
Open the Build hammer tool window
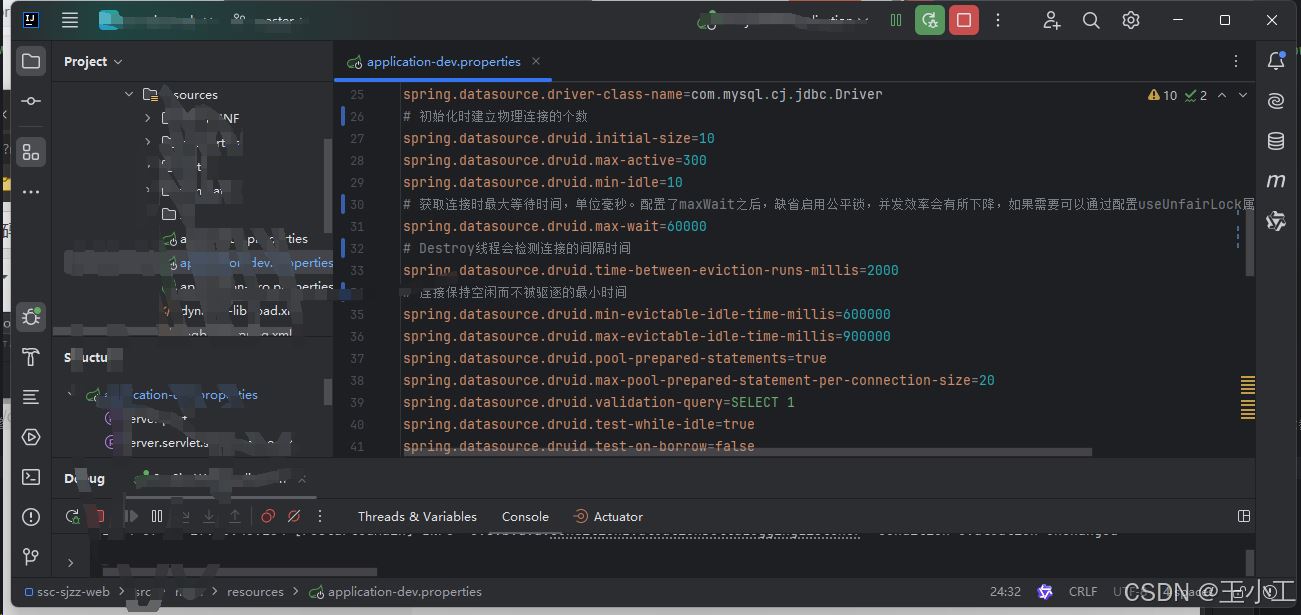tap(31, 357)
